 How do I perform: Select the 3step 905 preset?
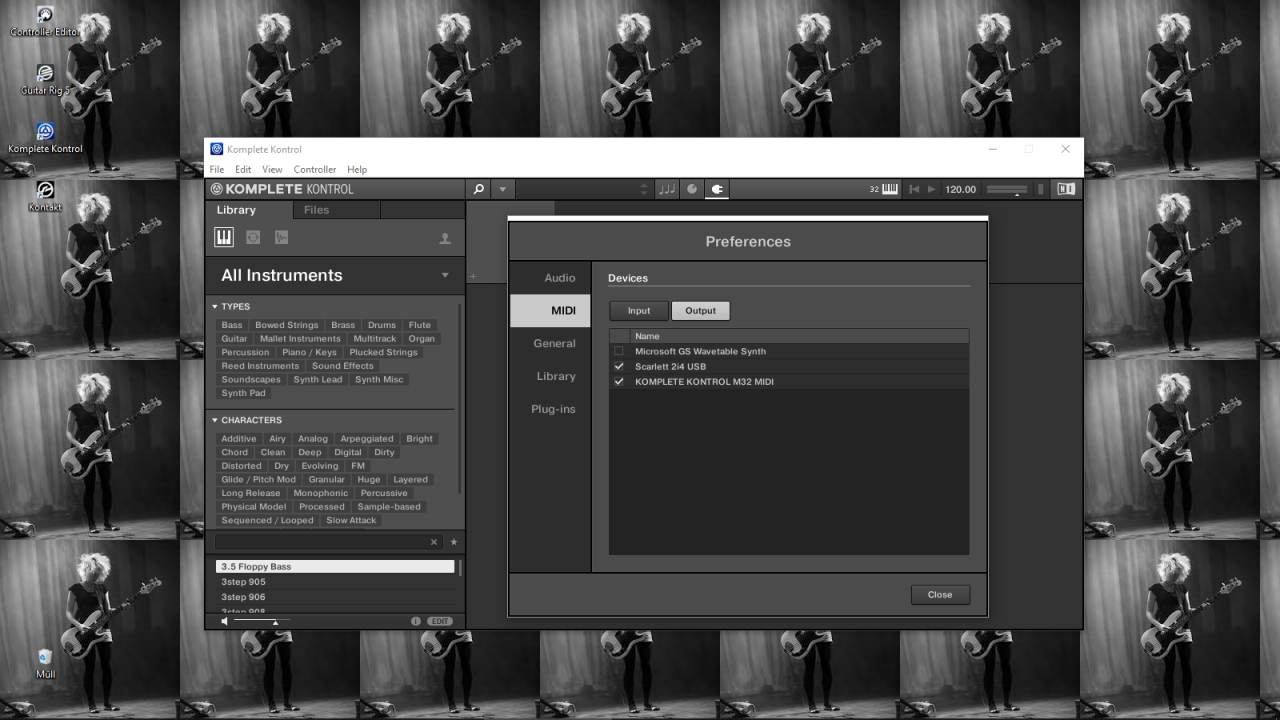(x=335, y=582)
